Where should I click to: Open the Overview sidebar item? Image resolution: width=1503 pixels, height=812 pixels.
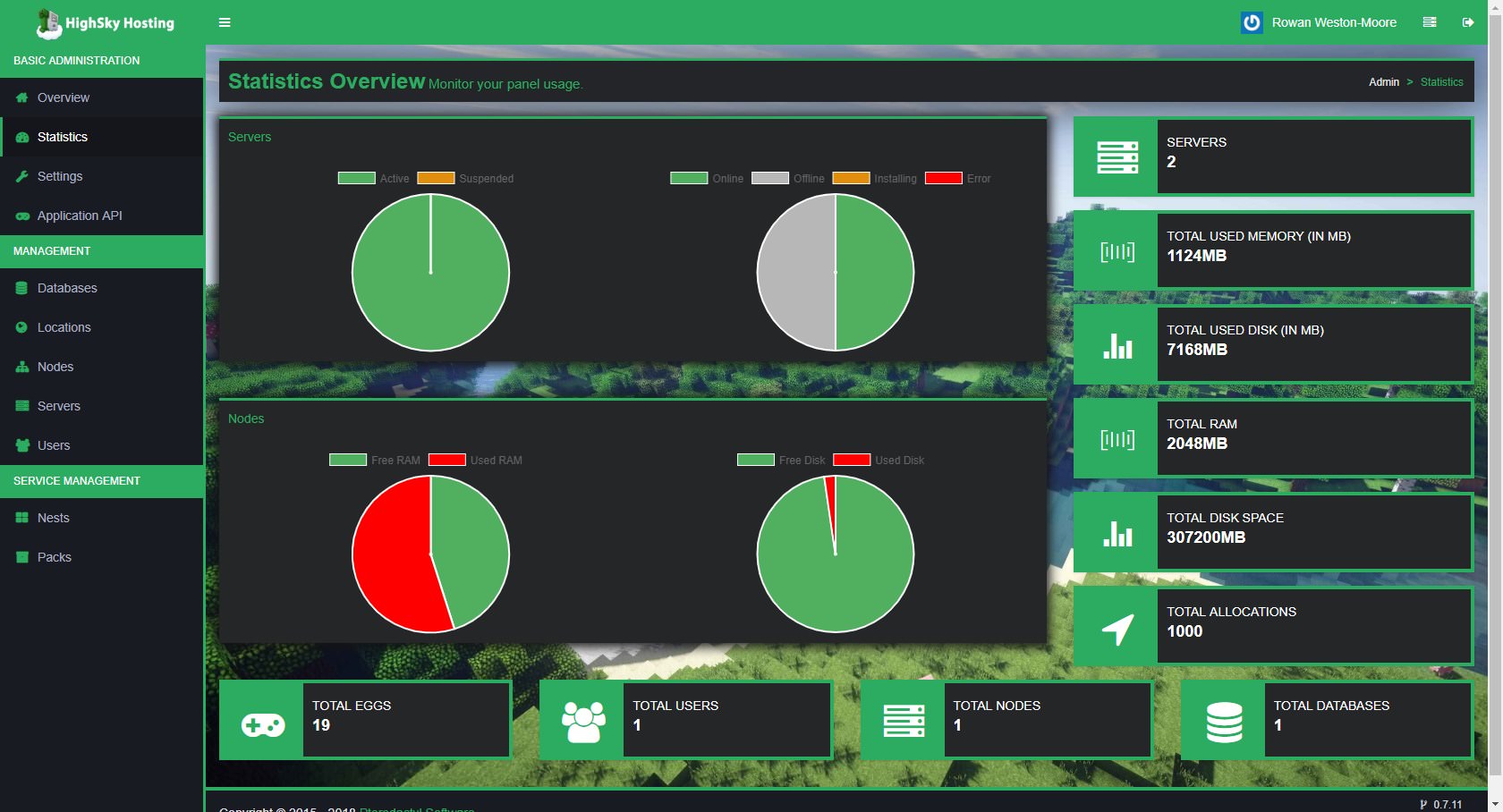click(x=64, y=97)
